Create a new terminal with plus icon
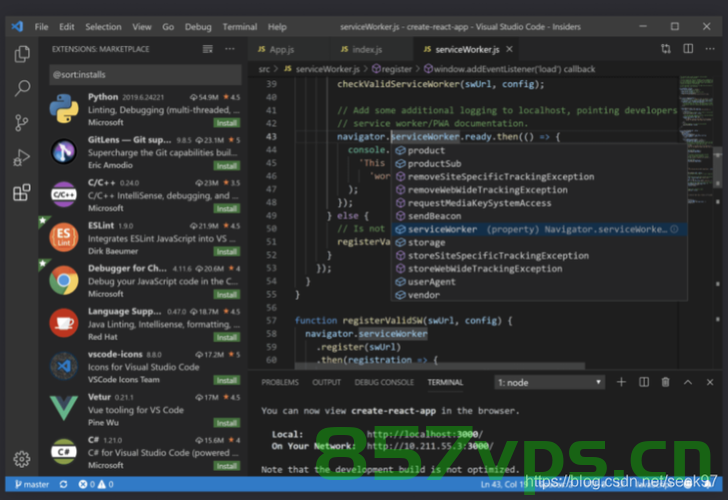This screenshot has width=728, height=500. [x=621, y=382]
